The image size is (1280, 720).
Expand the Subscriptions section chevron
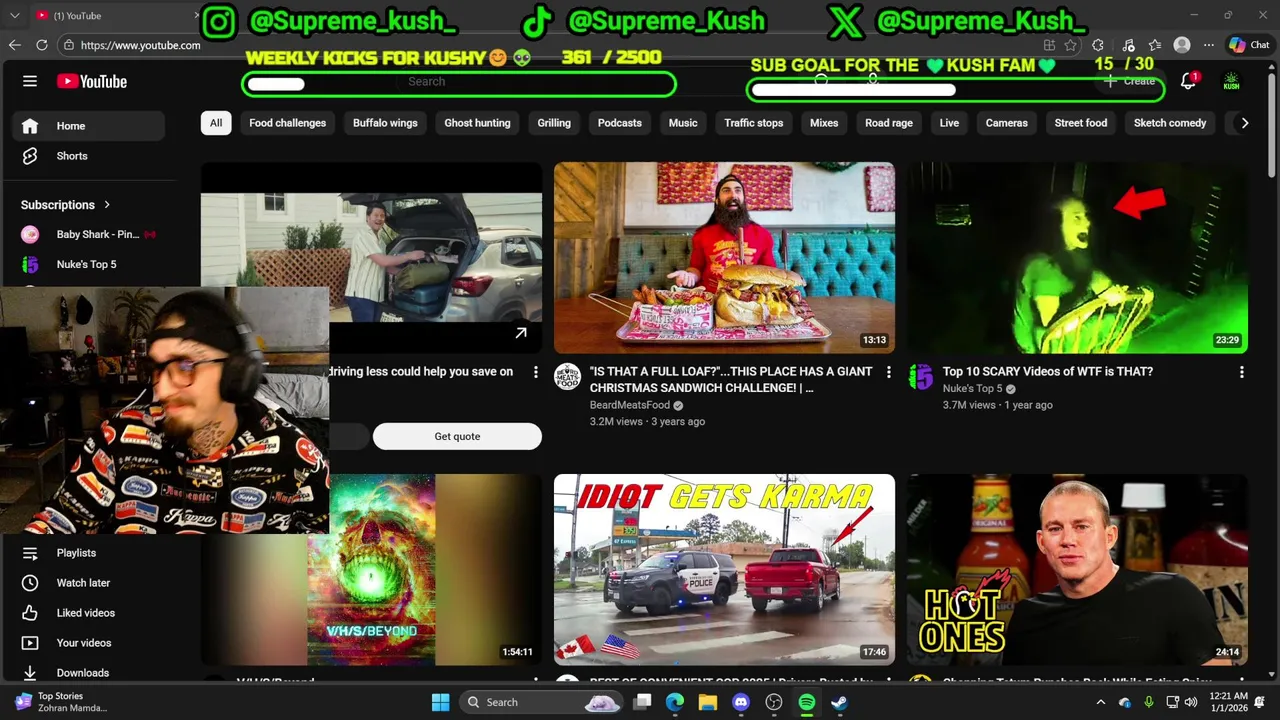pyautogui.click(x=107, y=205)
